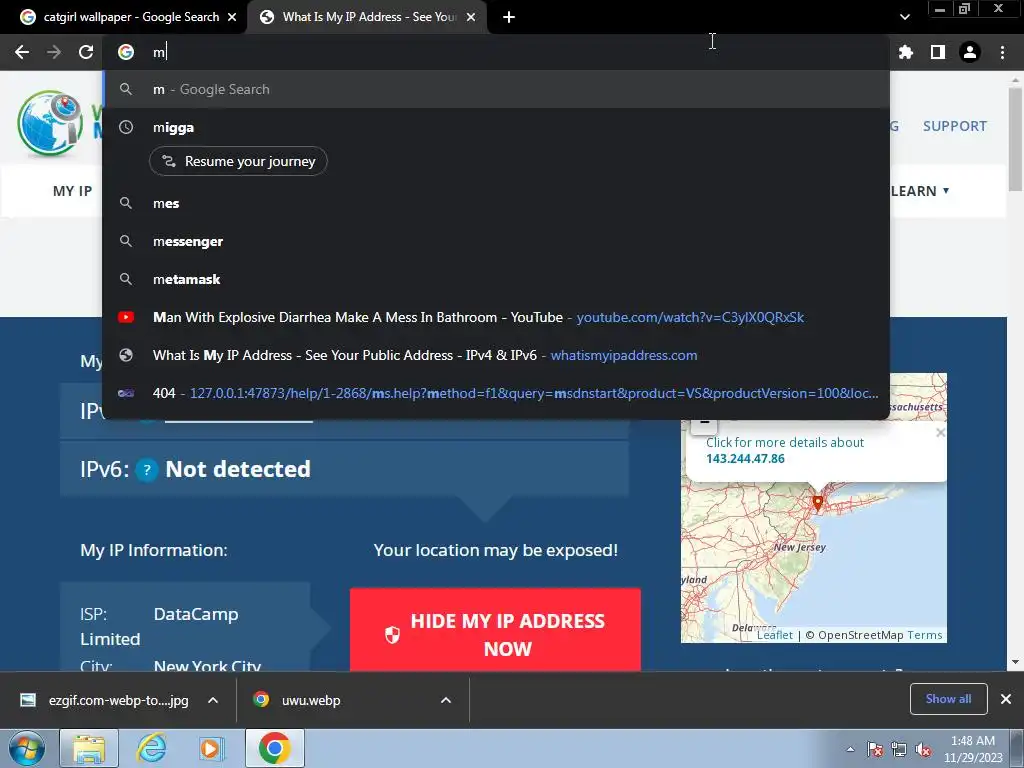1024x768 pixels.
Task: Reload the page with the refresh icon
Action: pyautogui.click(x=86, y=52)
